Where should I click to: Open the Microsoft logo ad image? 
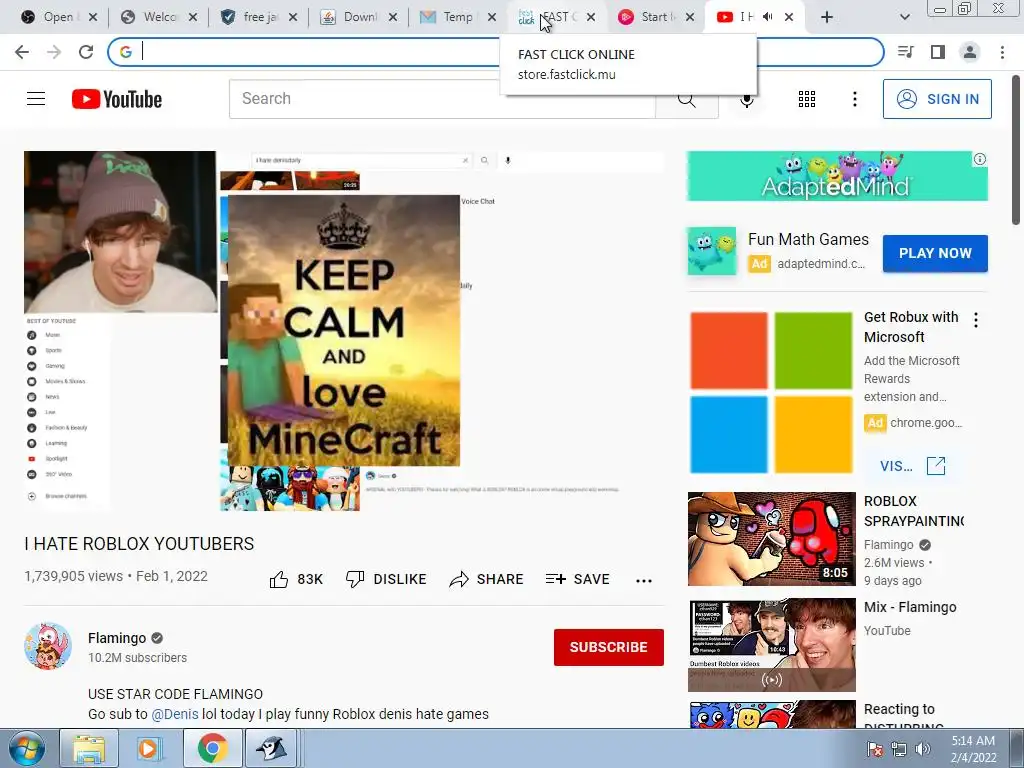point(771,392)
